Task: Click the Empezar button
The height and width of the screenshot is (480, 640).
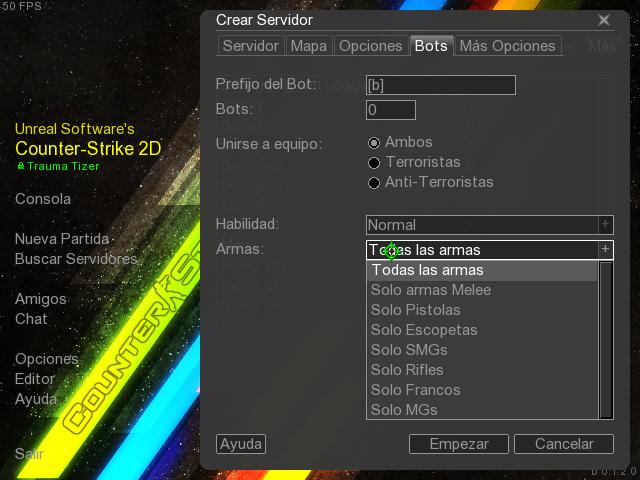Action: (x=459, y=444)
